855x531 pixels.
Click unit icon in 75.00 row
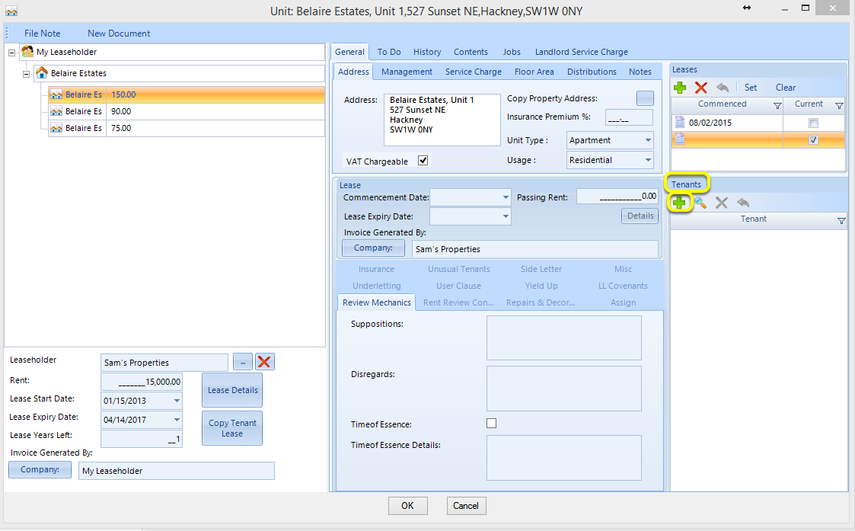[x=56, y=128]
